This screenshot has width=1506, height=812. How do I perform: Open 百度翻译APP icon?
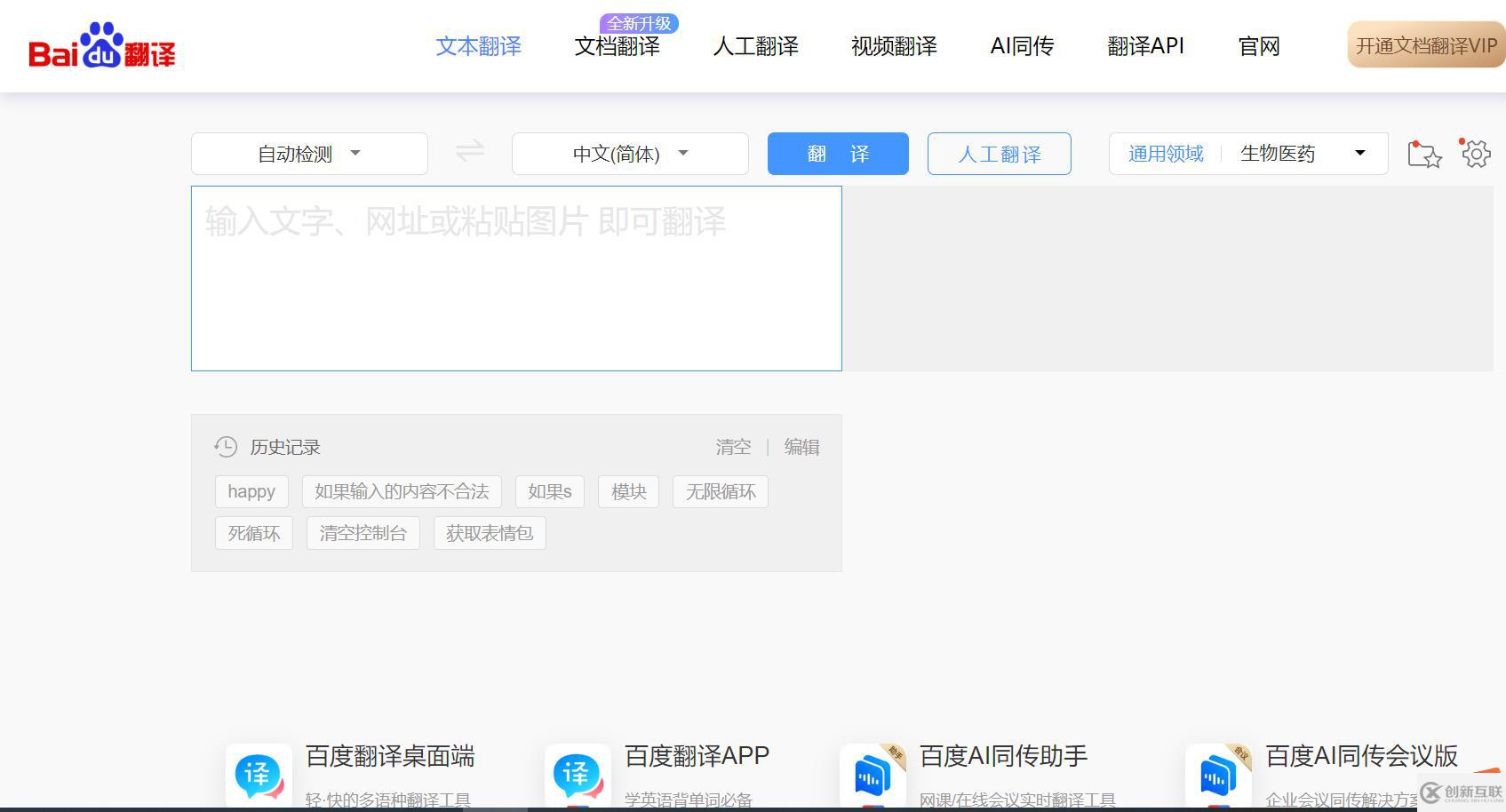[x=578, y=775]
